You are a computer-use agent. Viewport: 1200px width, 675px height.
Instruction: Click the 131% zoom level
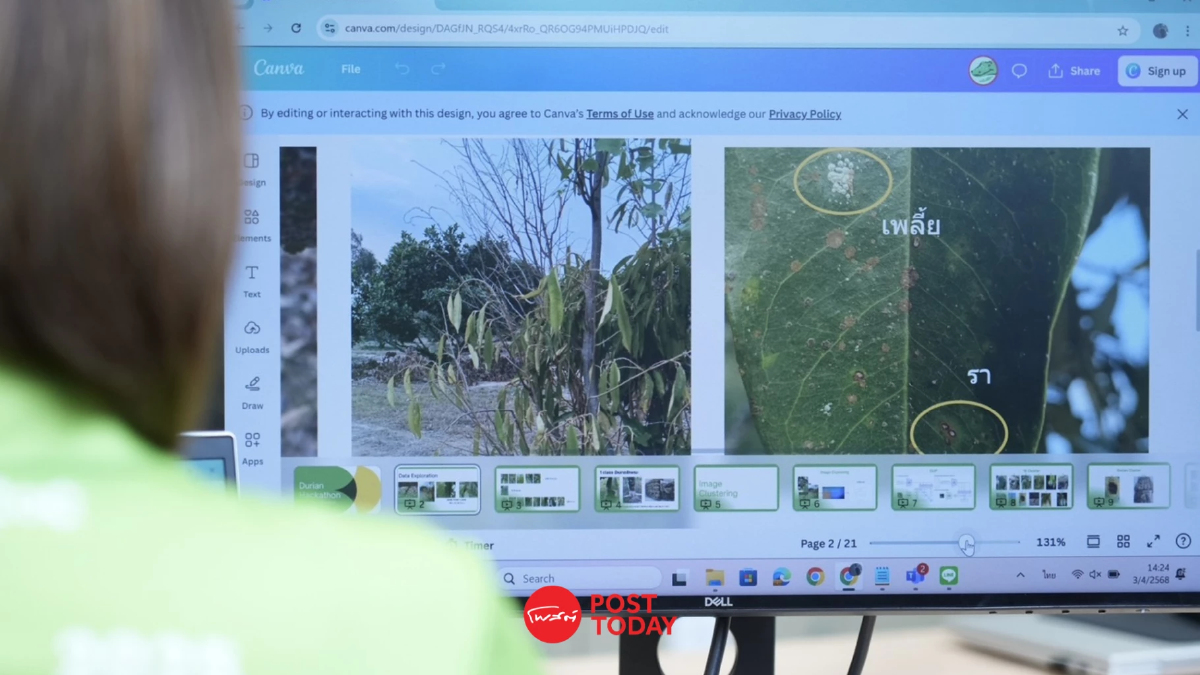[x=1050, y=542]
